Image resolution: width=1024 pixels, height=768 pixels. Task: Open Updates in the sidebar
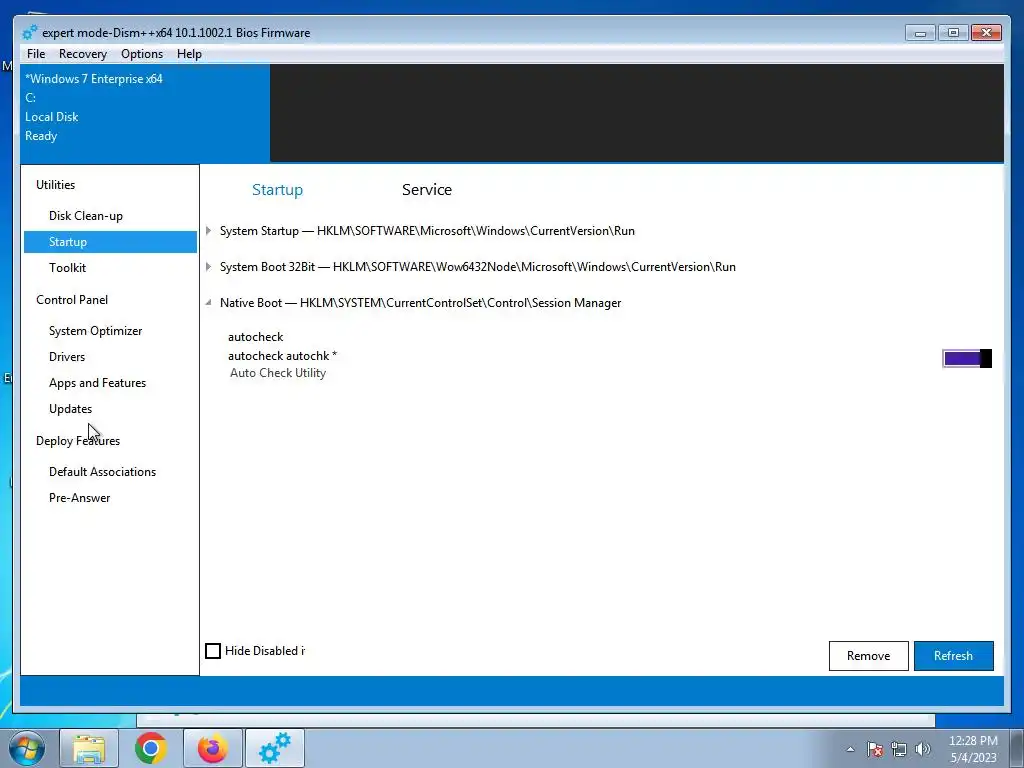71,409
